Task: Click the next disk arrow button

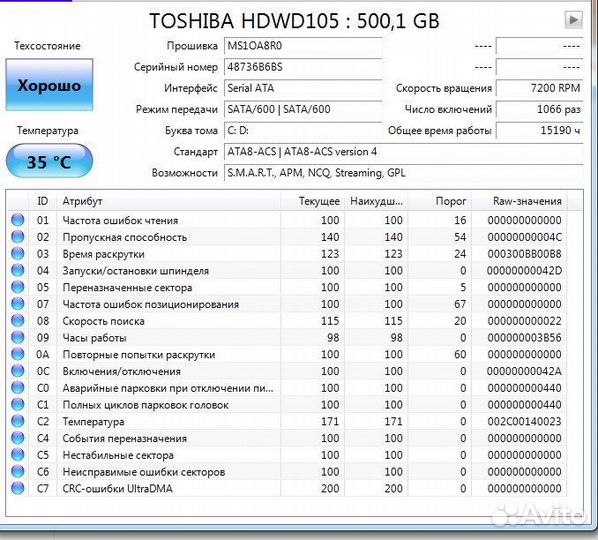Action: pos(573,19)
